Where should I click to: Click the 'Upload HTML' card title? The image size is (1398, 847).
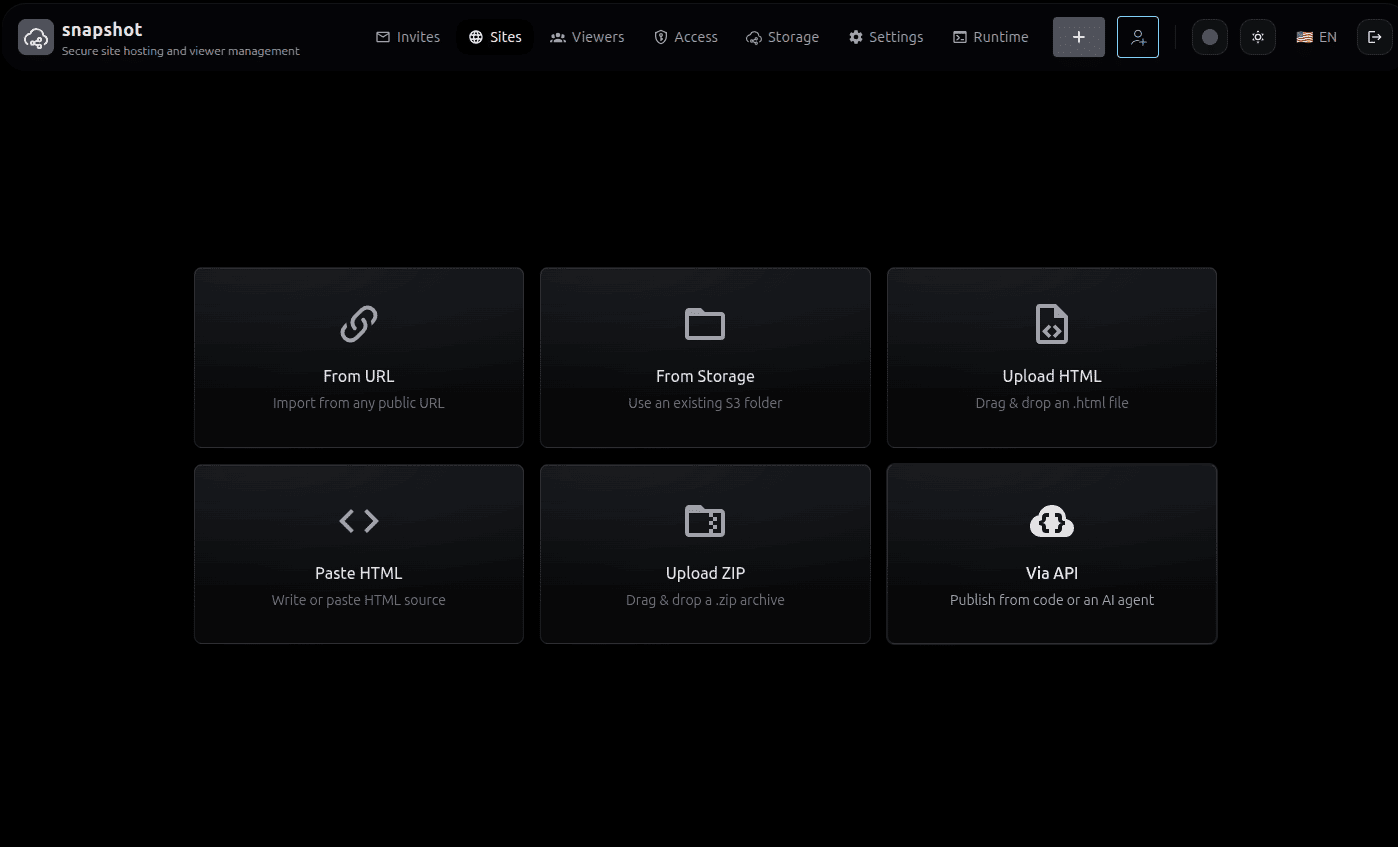(1052, 376)
